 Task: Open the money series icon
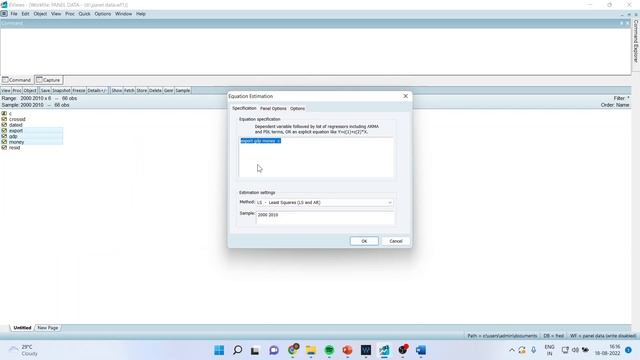(x=4, y=142)
